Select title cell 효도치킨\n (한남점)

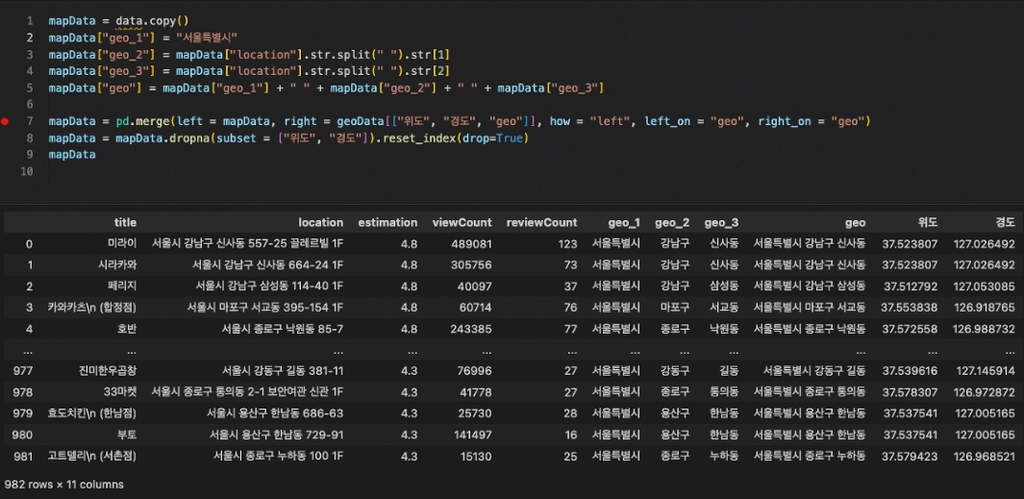(x=92, y=413)
